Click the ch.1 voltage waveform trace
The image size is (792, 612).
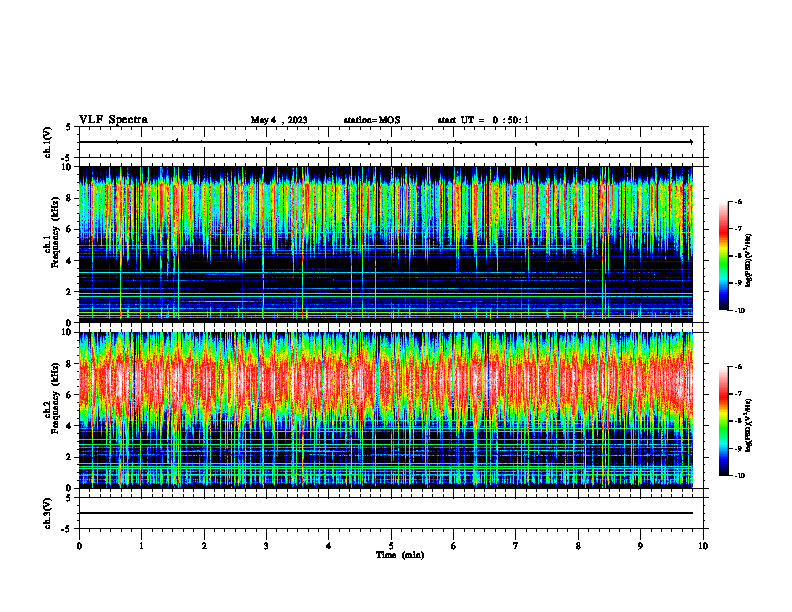point(386,142)
